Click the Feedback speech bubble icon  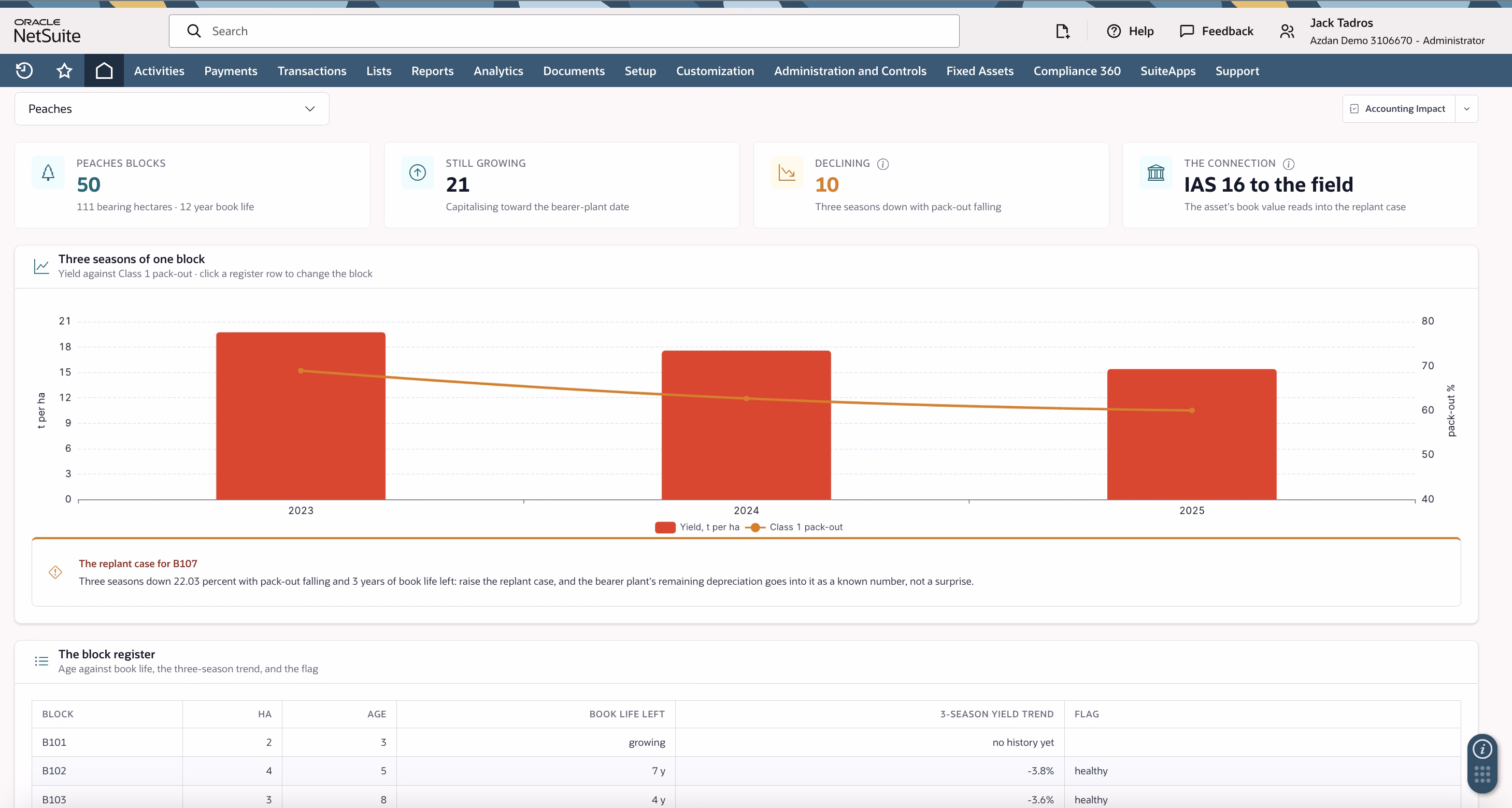tap(1187, 31)
